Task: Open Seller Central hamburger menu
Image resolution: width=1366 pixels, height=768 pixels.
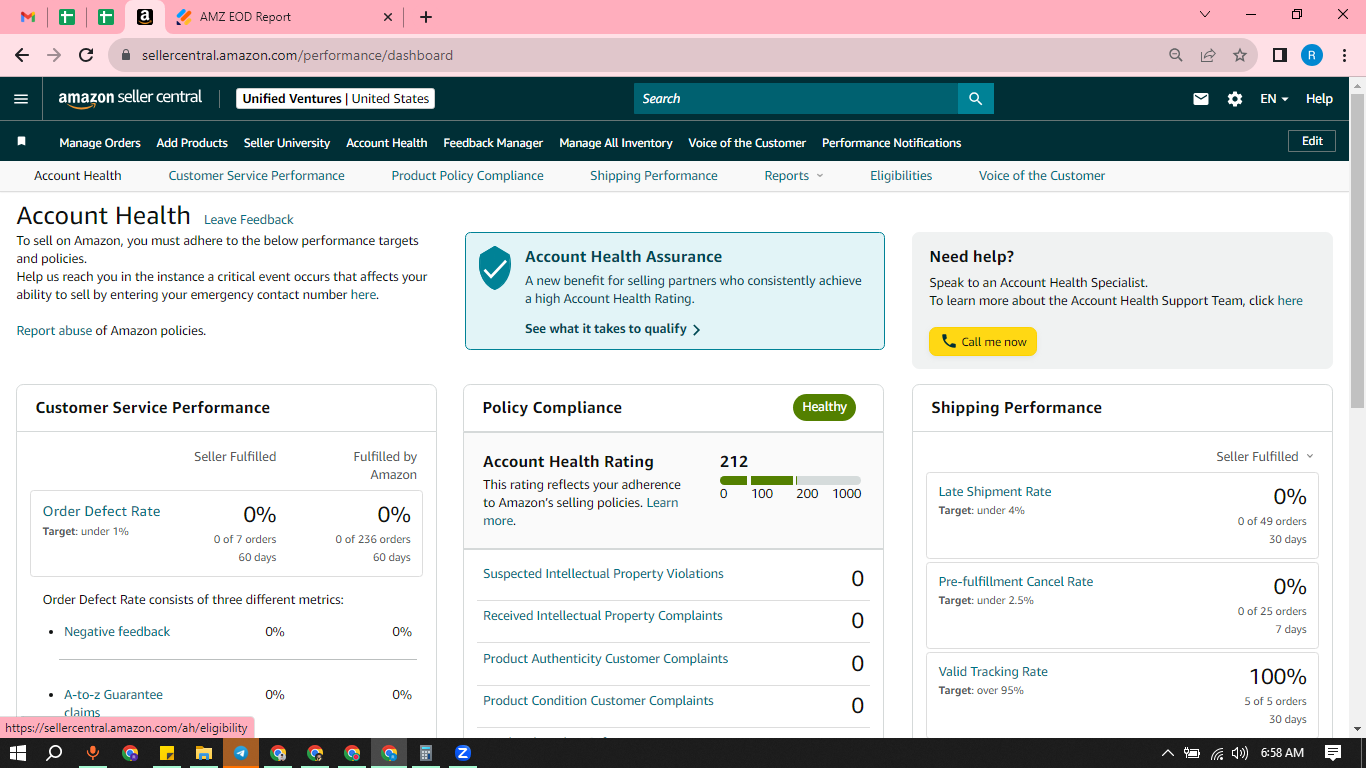Action: coord(21,99)
